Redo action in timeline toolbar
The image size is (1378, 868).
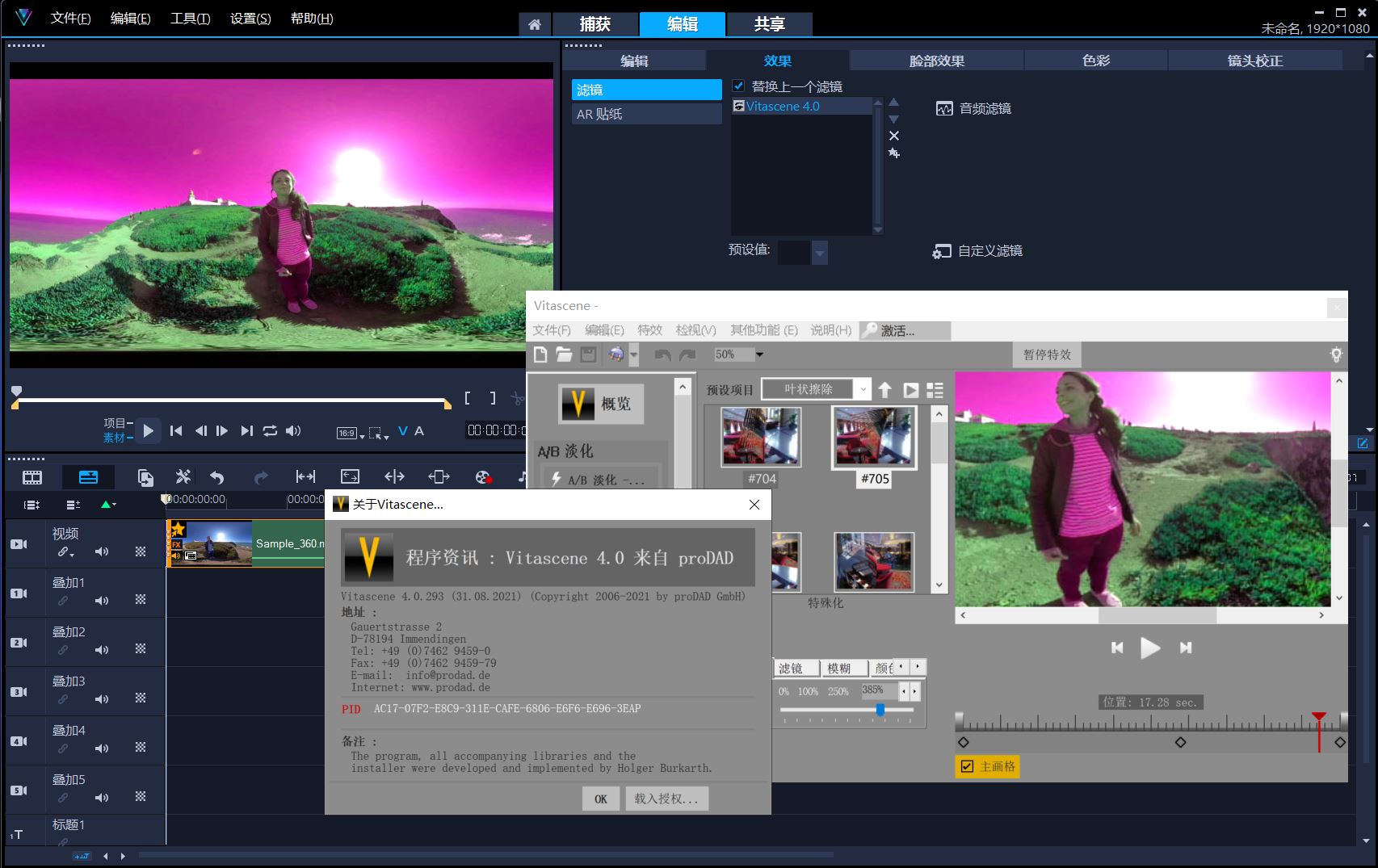coord(260,477)
